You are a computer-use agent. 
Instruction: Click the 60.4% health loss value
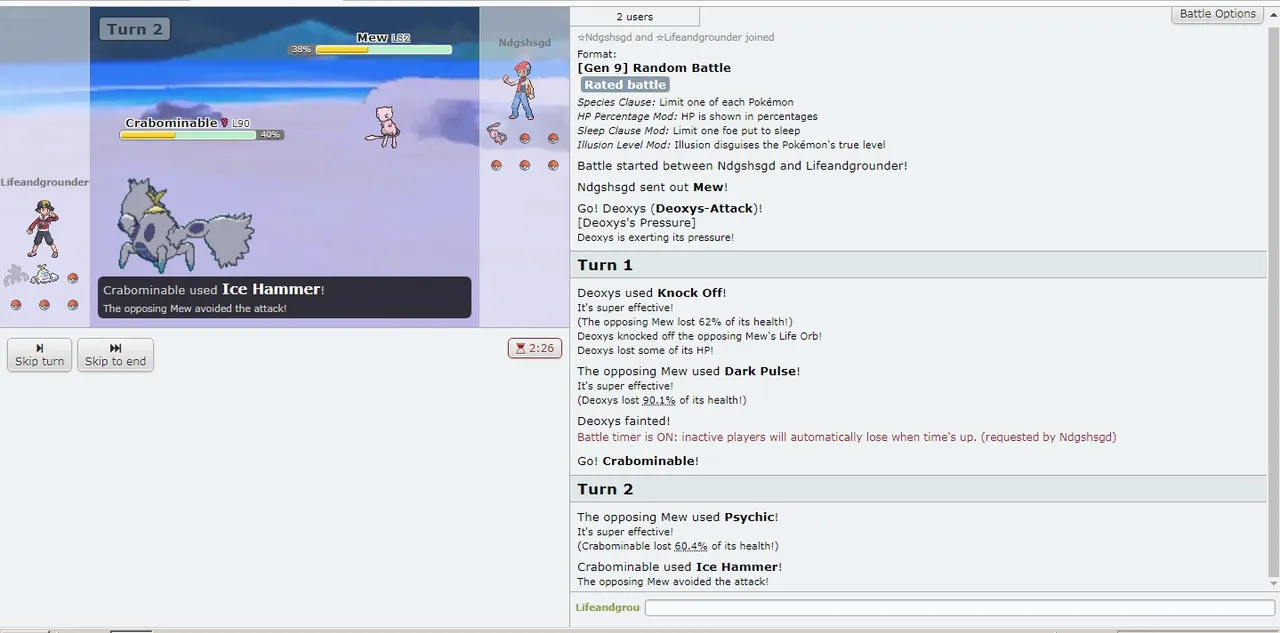tap(691, 546)
